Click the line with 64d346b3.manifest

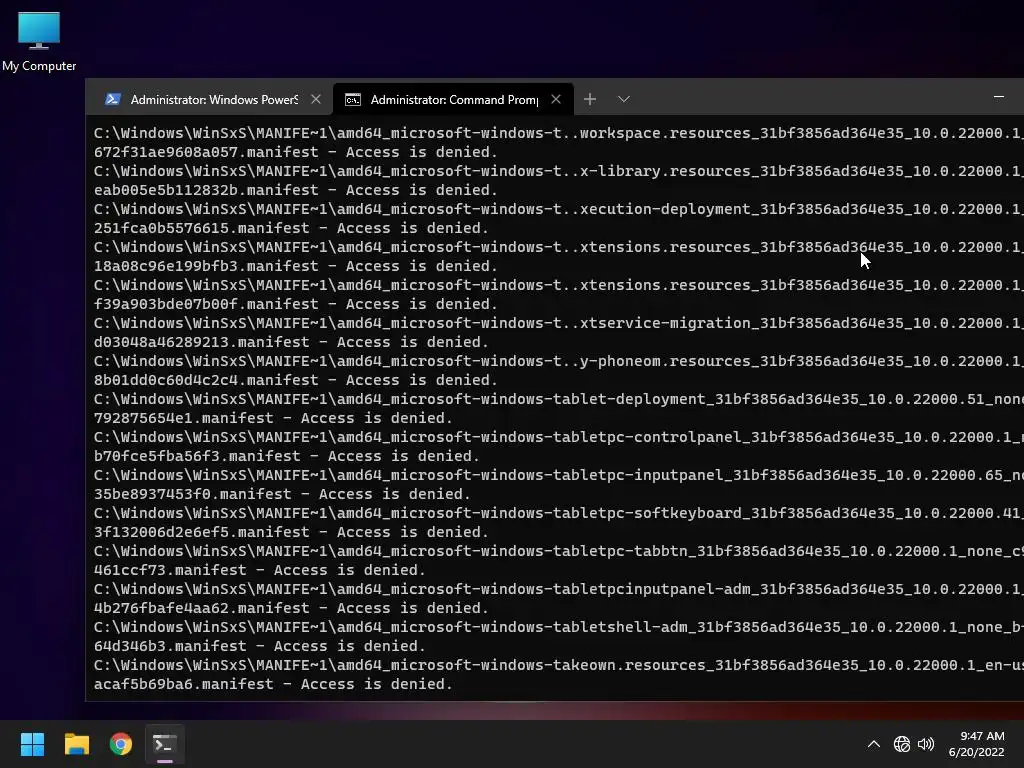coord(259,646)
